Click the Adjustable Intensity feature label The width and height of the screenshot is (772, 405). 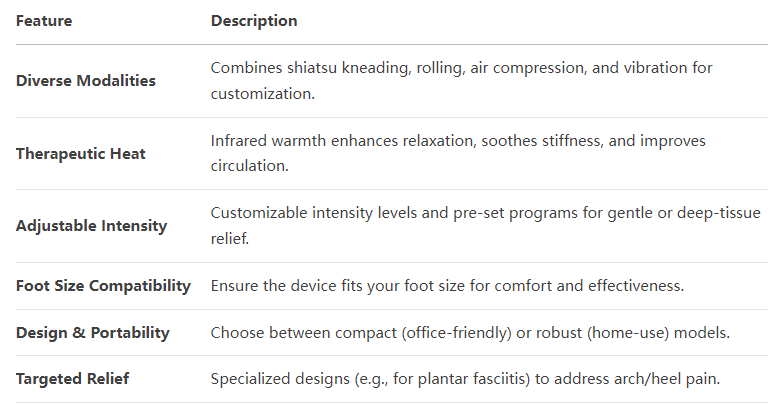(92, 226)
